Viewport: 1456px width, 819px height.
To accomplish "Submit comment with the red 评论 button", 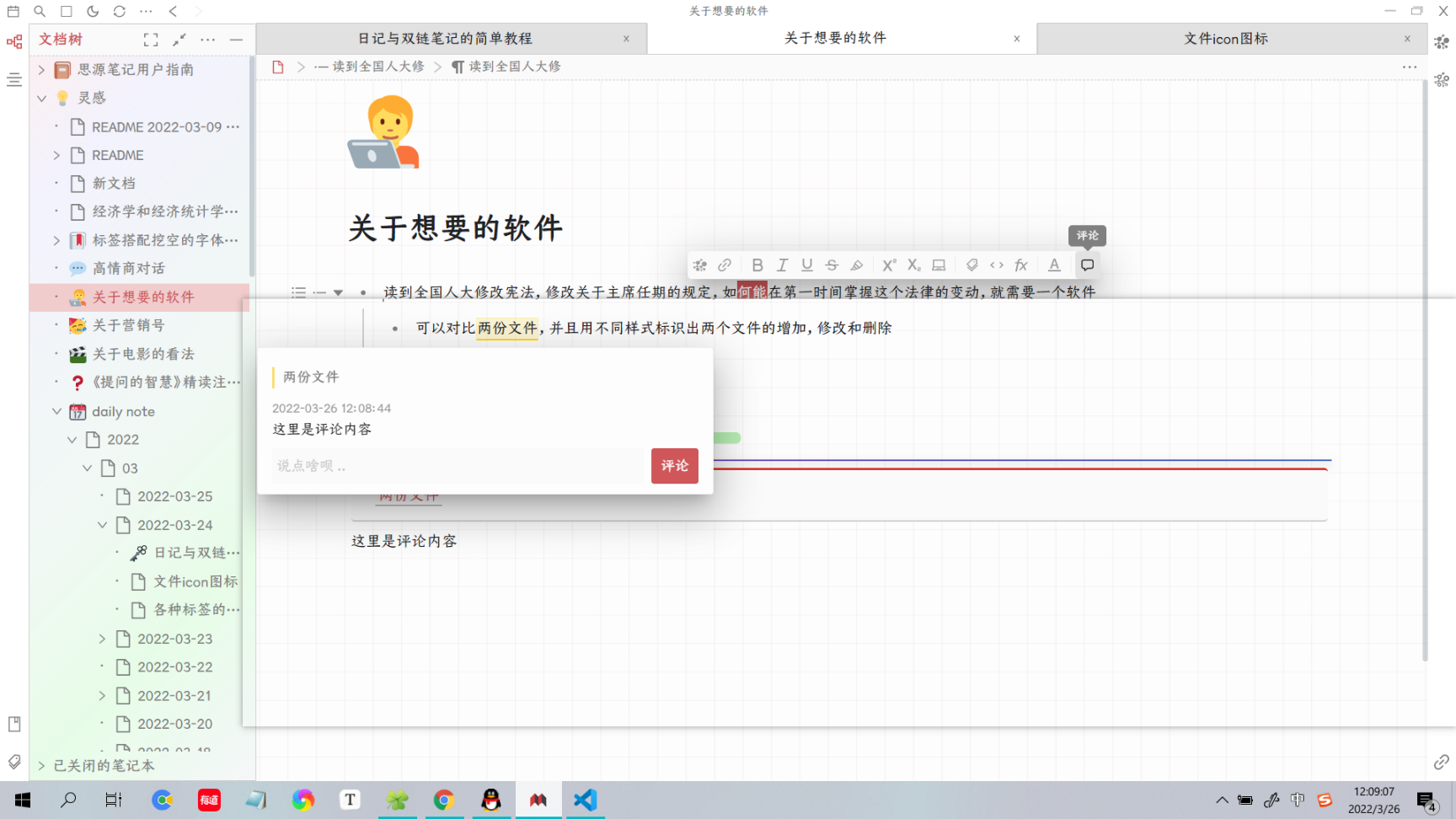I will (x=675, y=466).
